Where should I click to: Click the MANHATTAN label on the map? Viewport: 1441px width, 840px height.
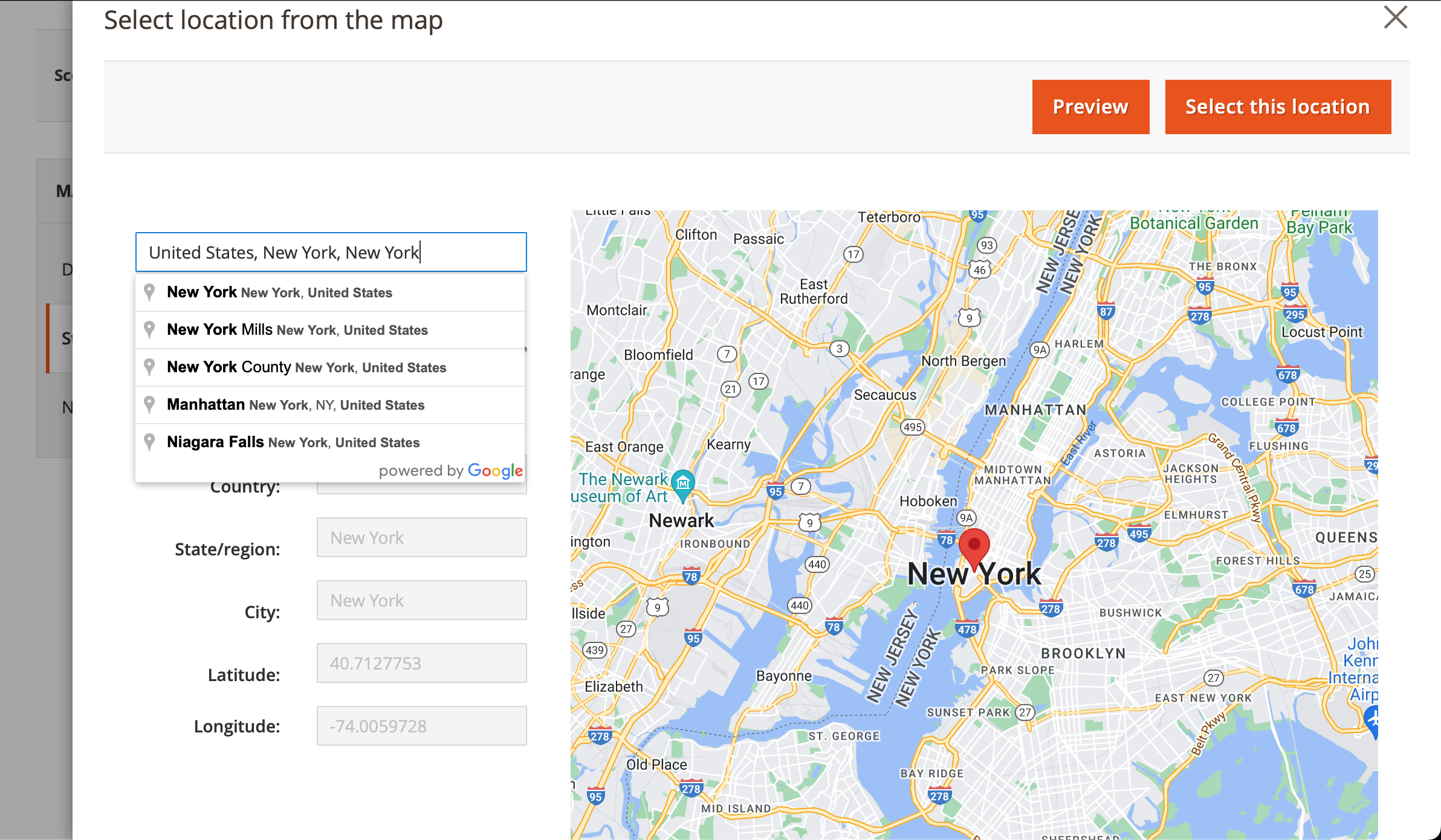coord(1036,410)
